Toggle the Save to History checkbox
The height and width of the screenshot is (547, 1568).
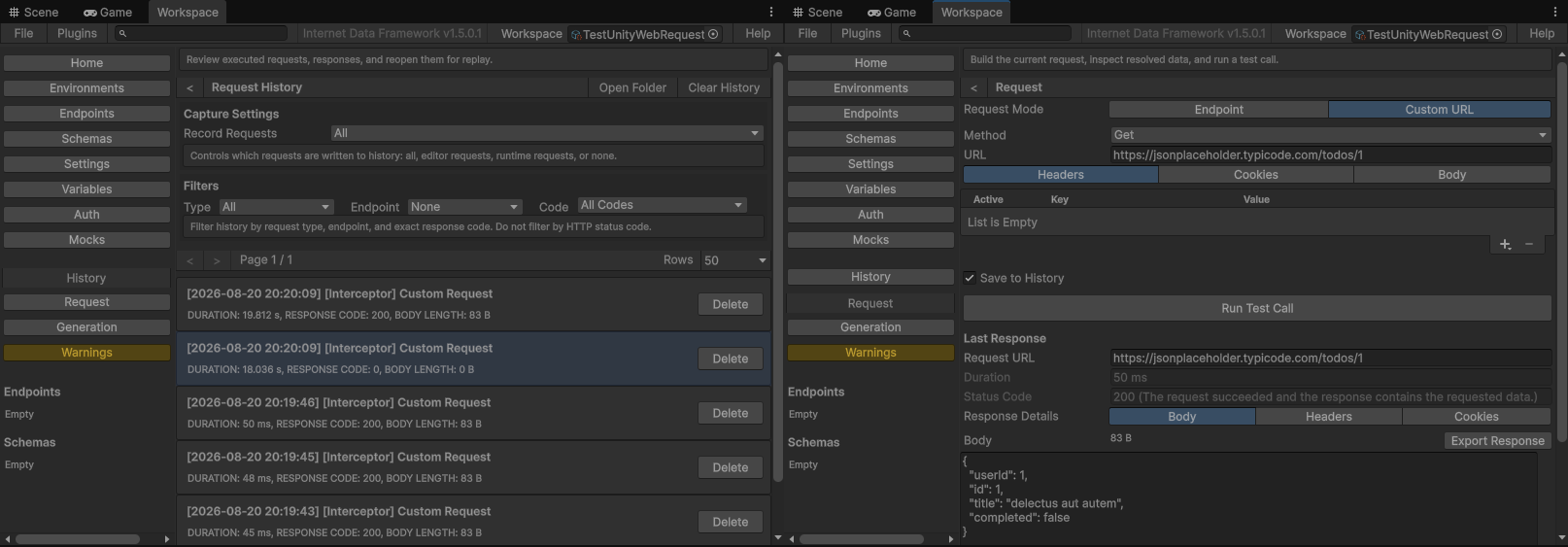pyautogui.click(x=970, y=278)
